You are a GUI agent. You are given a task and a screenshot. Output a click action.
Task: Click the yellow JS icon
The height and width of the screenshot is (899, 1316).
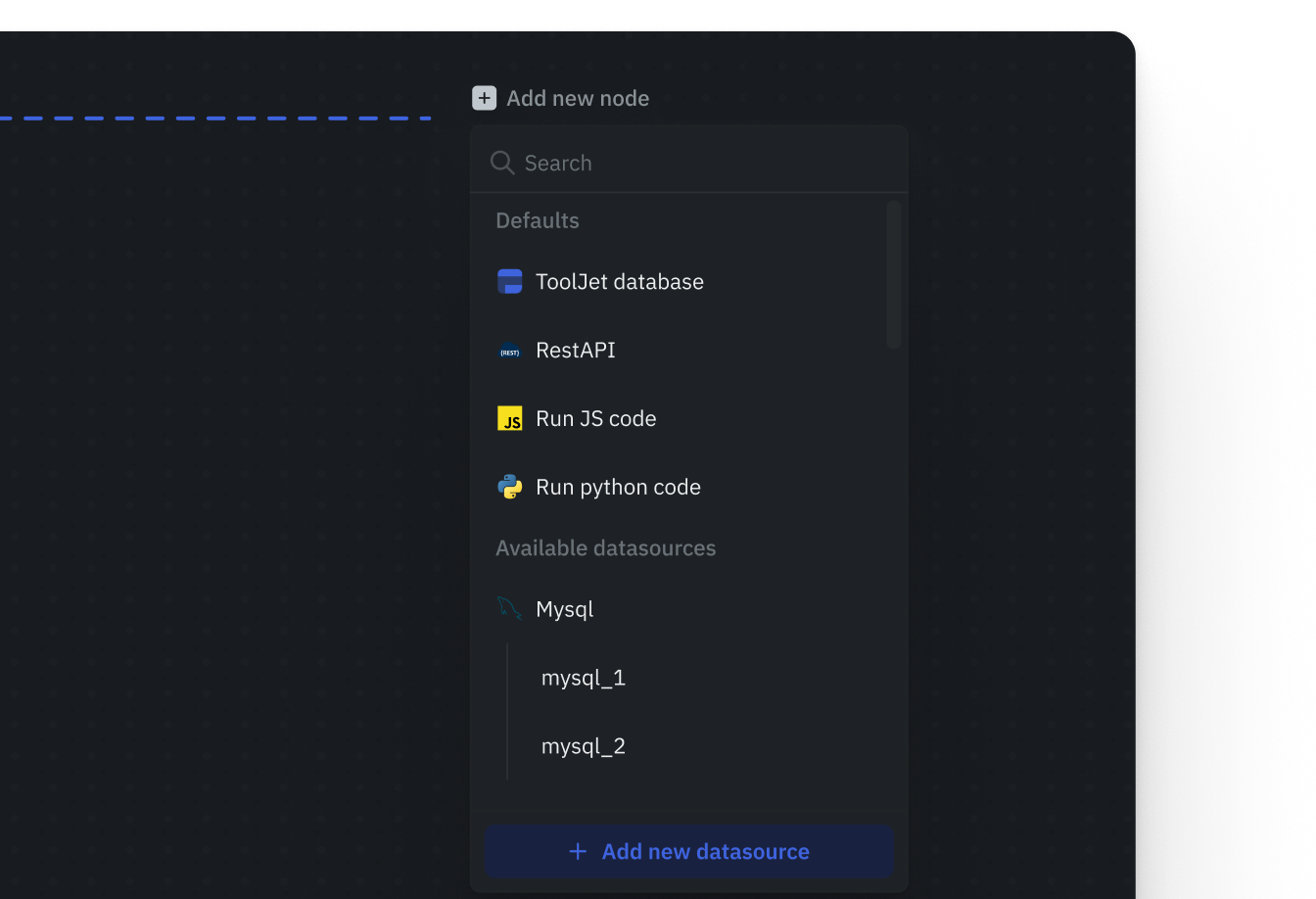(509, 419)
